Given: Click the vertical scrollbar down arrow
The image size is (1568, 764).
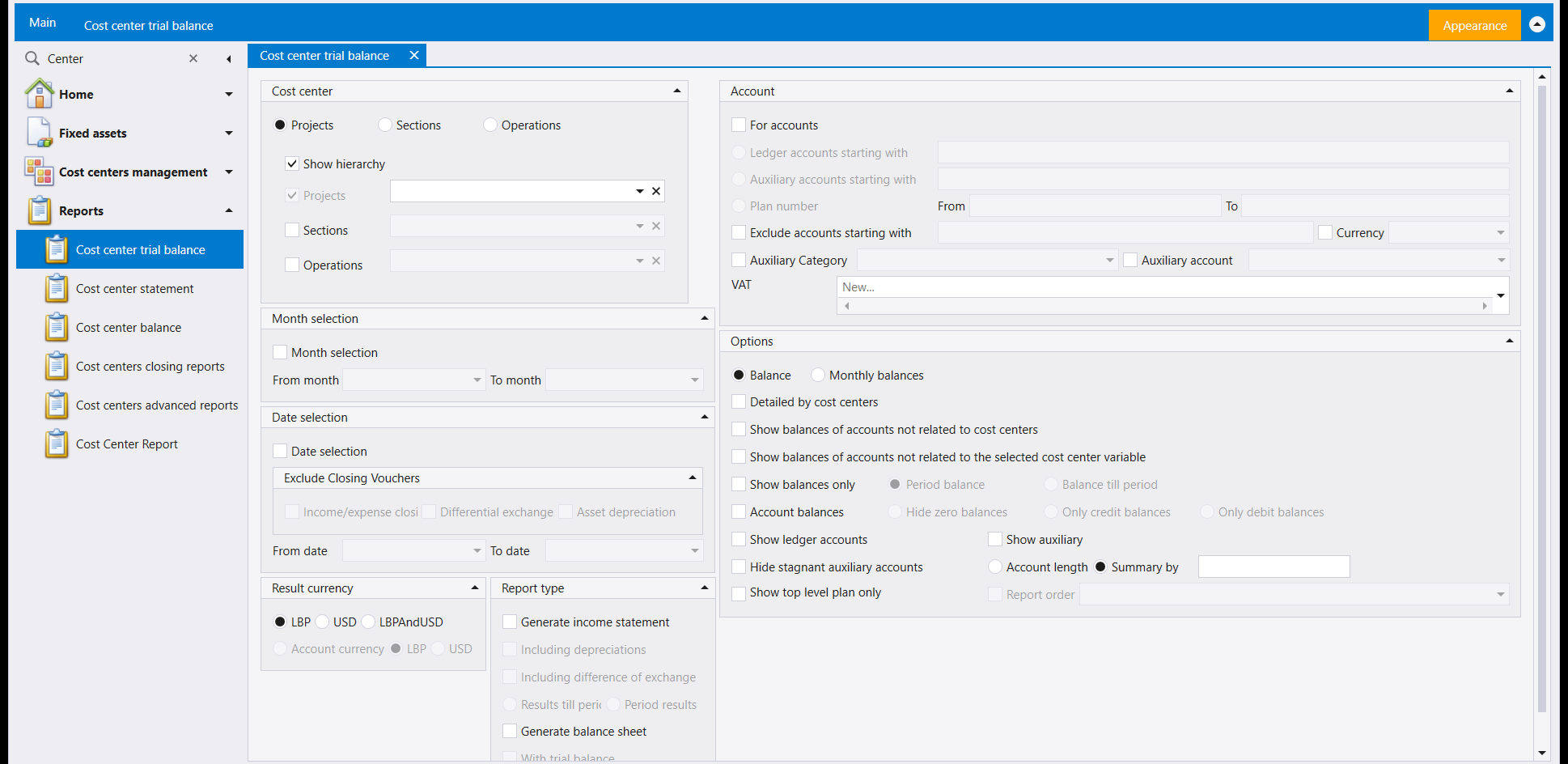Looking at the screenshot, I should coord(1542,753).
